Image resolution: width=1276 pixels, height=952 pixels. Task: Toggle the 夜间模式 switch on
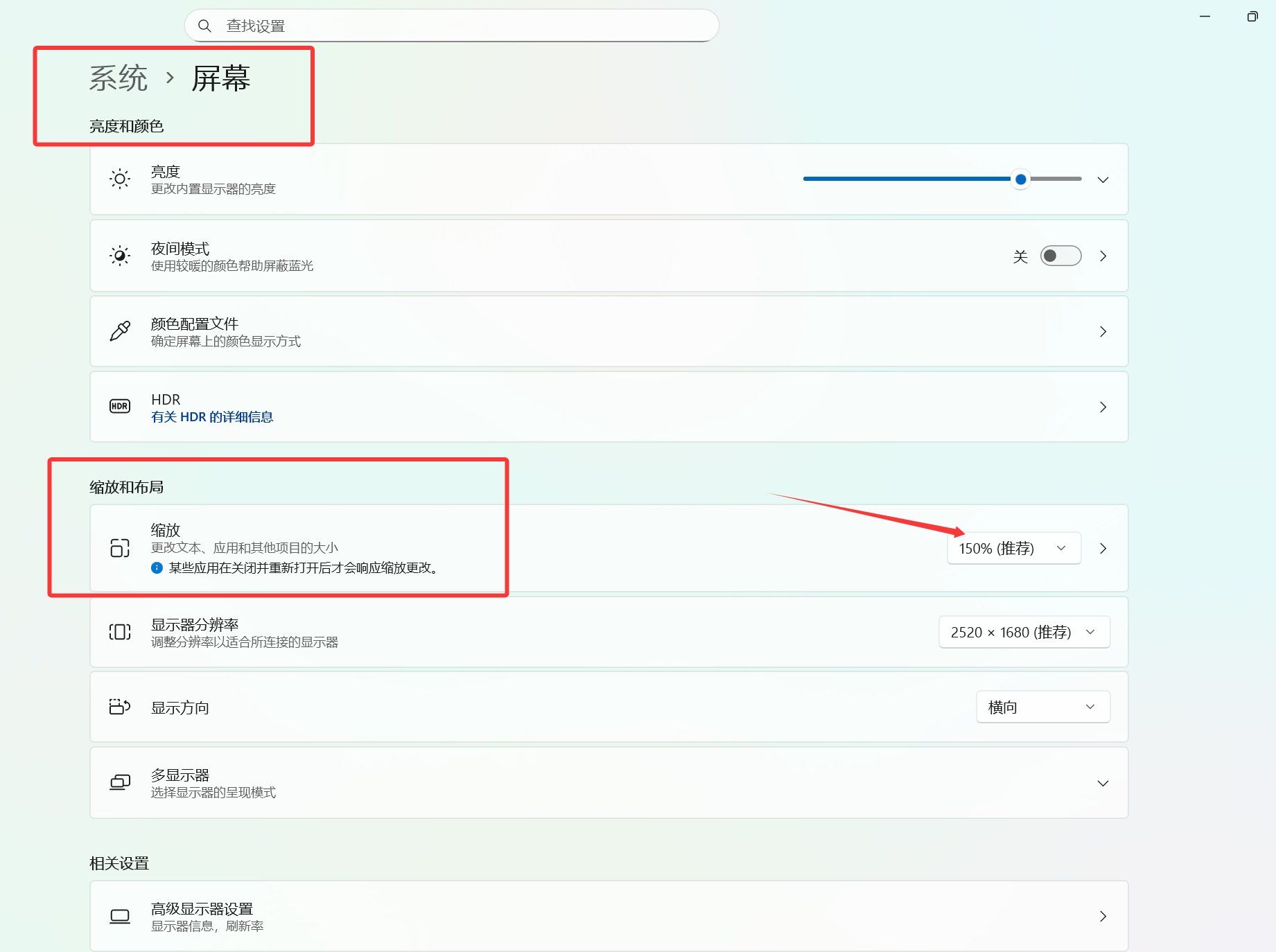pos(1060,256)
